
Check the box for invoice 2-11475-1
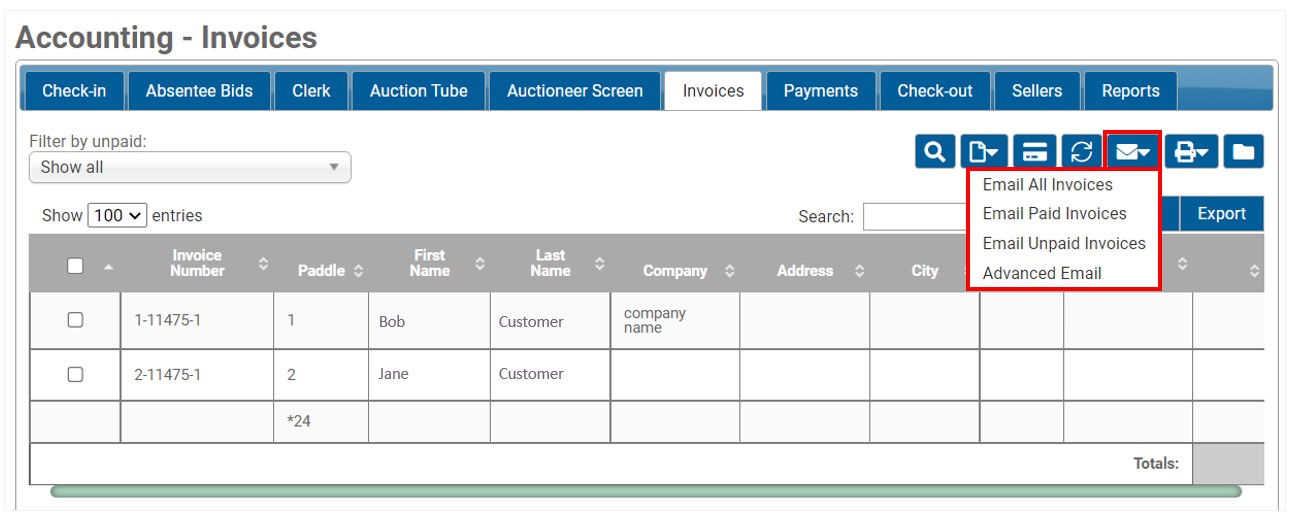pos(75,374)
